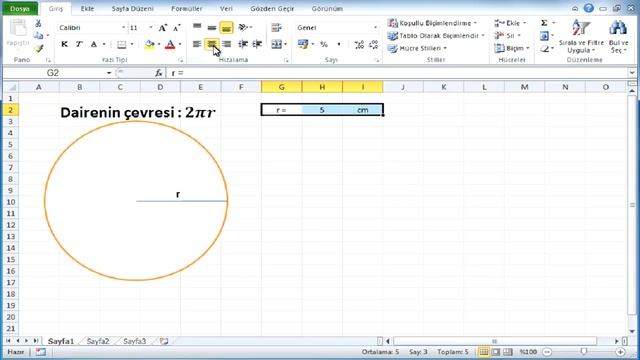Click the formula bar input

coord(398,73)
